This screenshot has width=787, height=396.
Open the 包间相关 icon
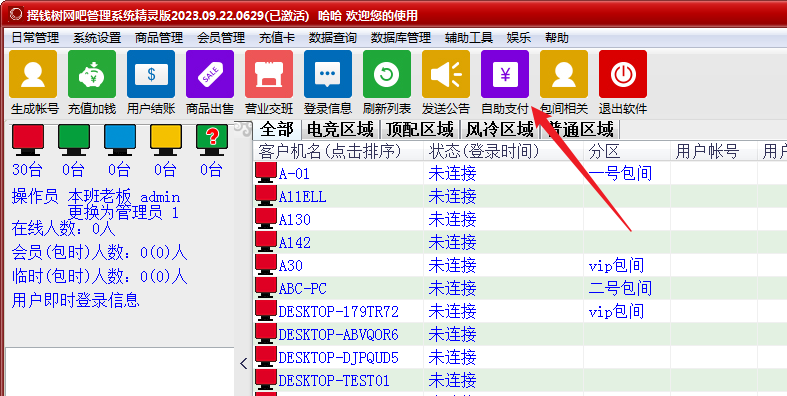564,74
